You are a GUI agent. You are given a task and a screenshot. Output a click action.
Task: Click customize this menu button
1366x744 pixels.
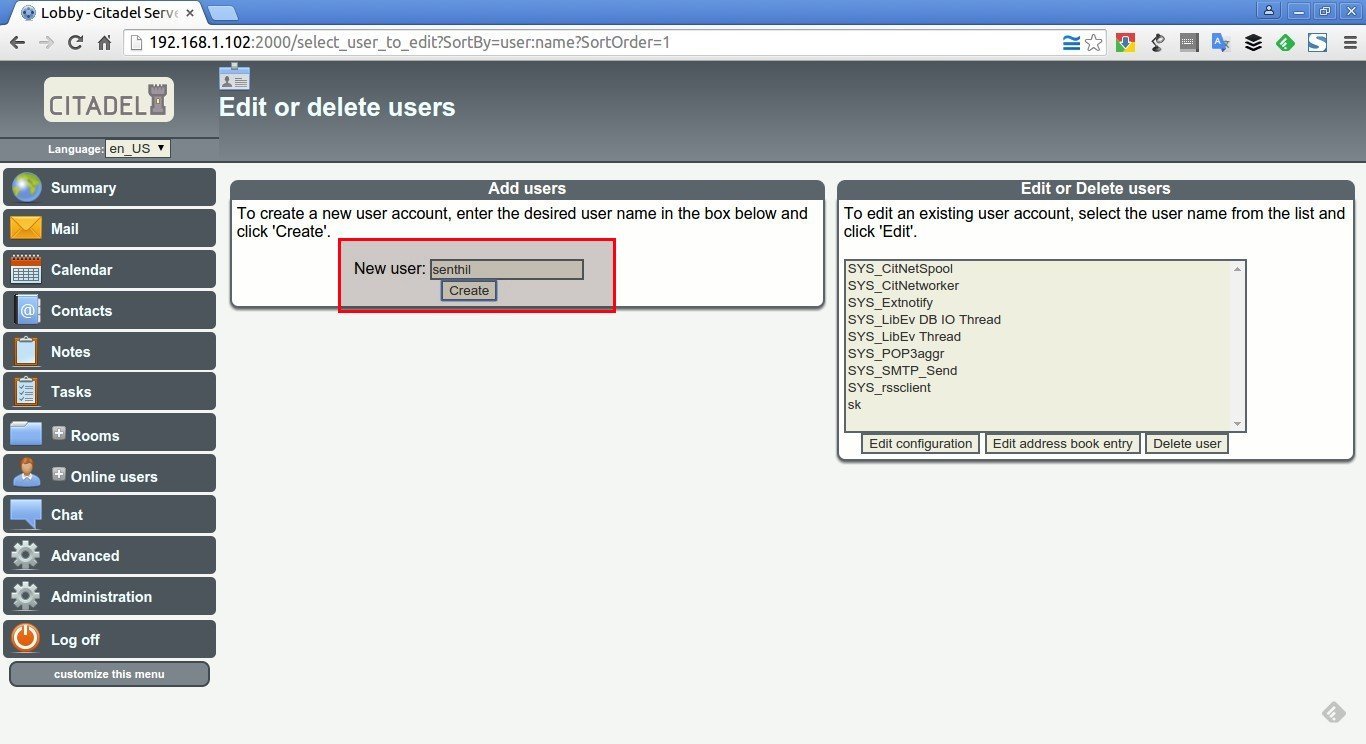[x=109, y=674]
